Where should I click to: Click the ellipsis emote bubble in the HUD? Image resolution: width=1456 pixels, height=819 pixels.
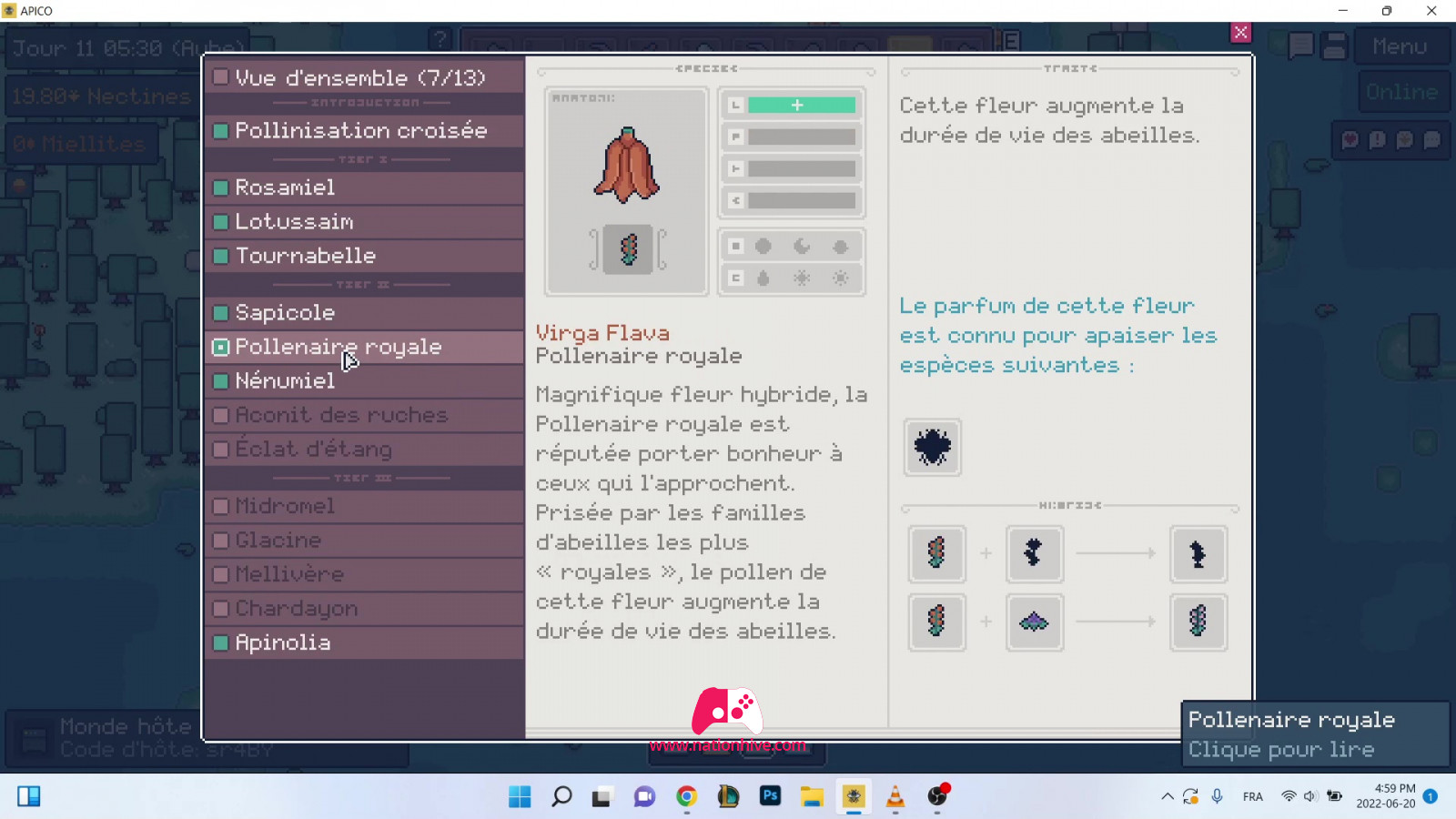(1432, 140)
